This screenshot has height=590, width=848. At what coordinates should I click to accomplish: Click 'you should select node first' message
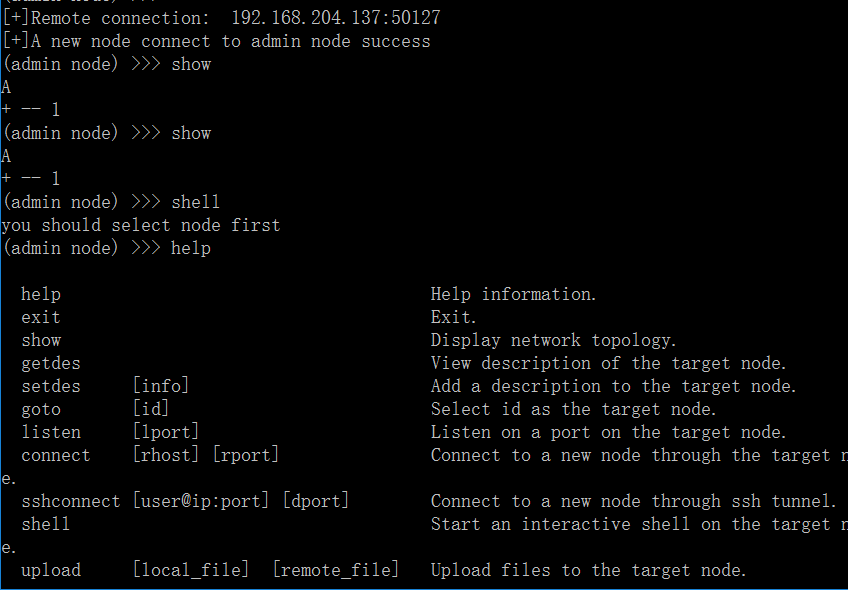click(141, 225)
